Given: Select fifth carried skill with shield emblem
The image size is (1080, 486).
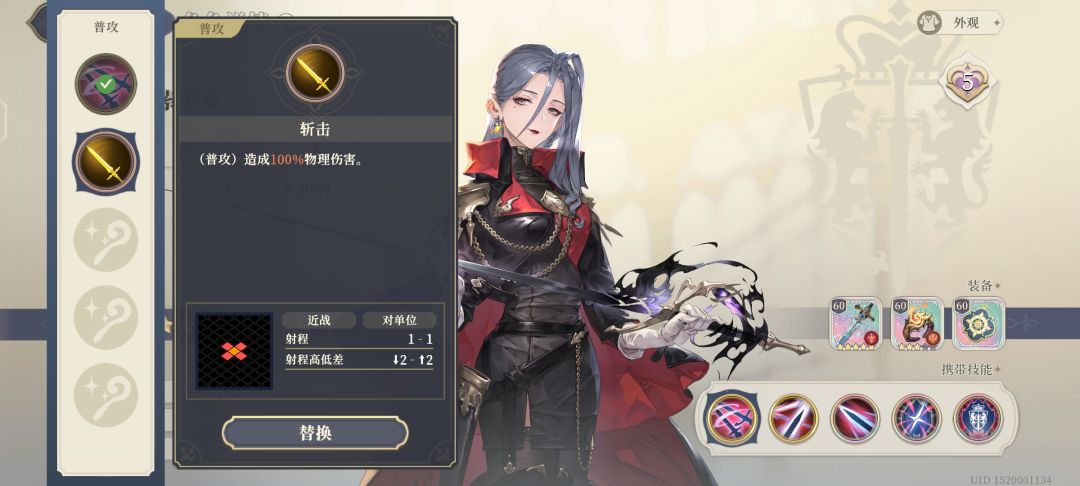Looking at the screenshot, I should pyautogui.click(x=978, y=418).
